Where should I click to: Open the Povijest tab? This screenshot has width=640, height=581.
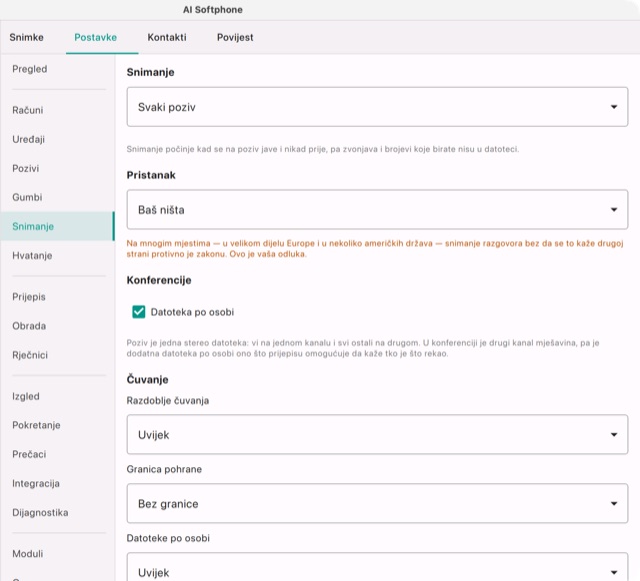235,37
